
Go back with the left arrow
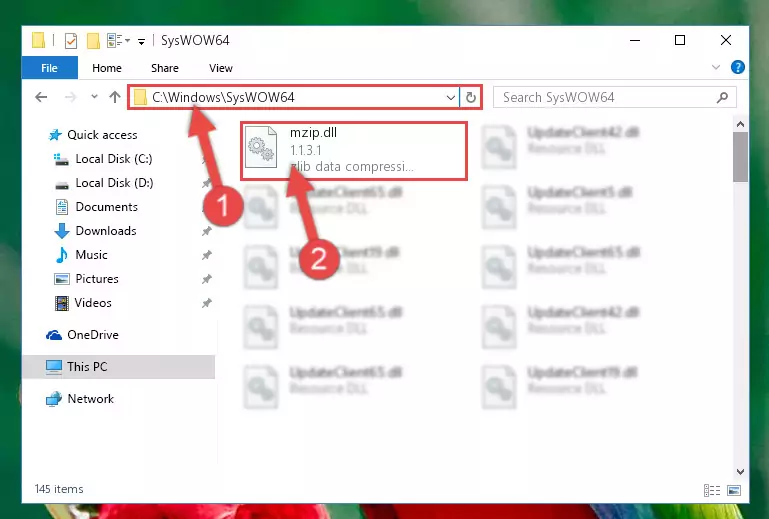coord(42,97)
